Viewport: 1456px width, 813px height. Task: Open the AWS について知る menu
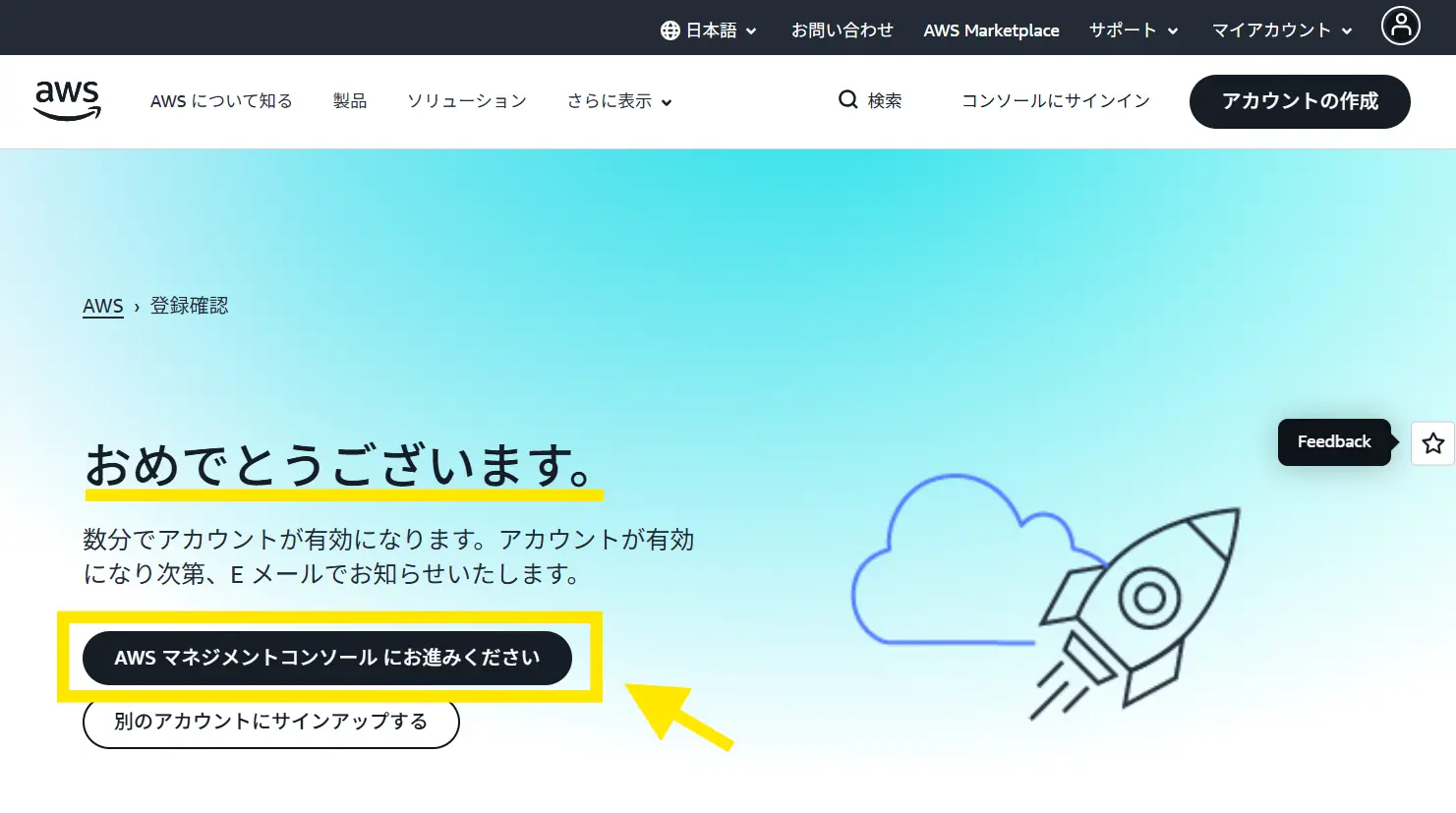[x=221, y=101]
